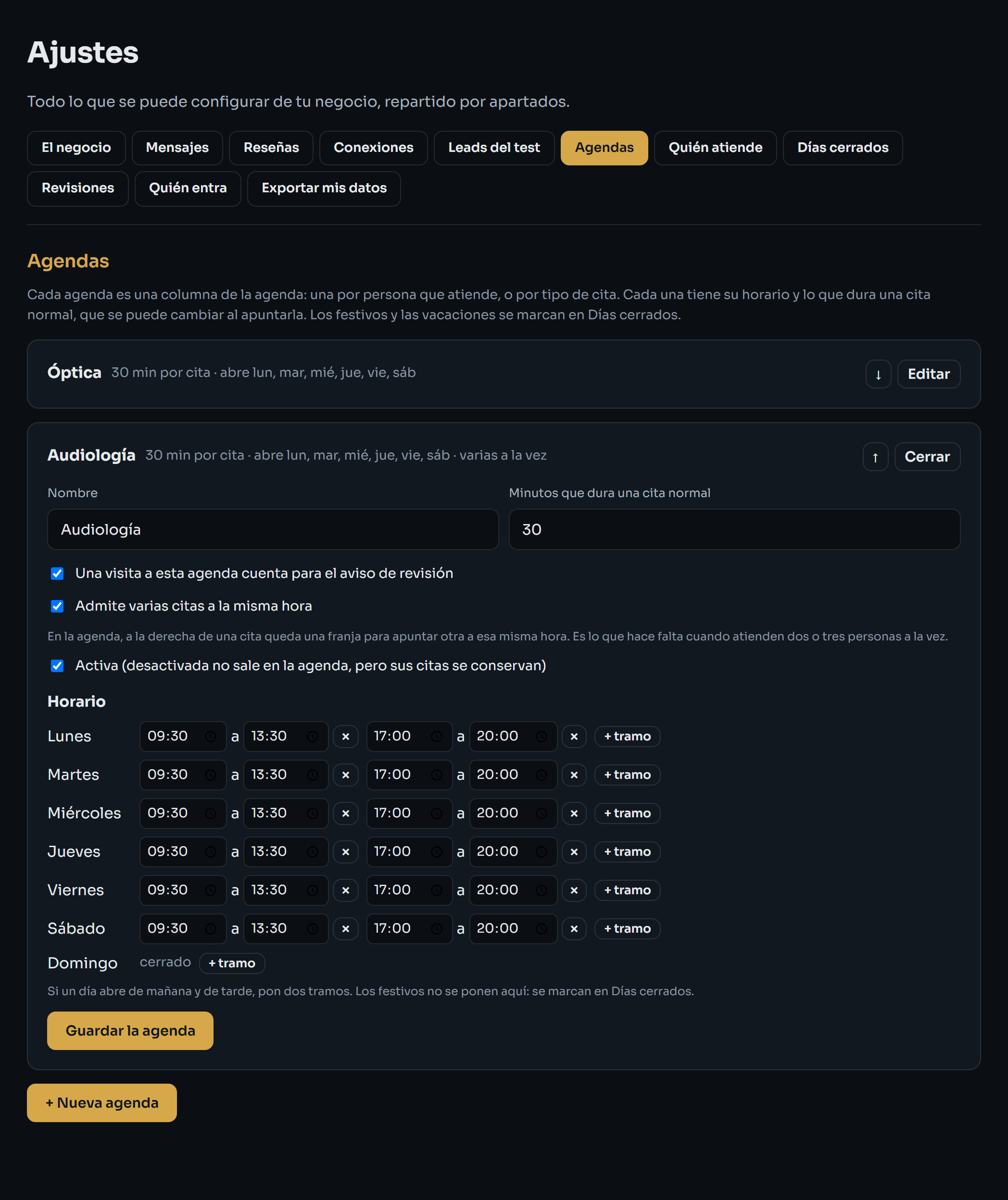Open the Leads del test tab

(x=493, y=148)
